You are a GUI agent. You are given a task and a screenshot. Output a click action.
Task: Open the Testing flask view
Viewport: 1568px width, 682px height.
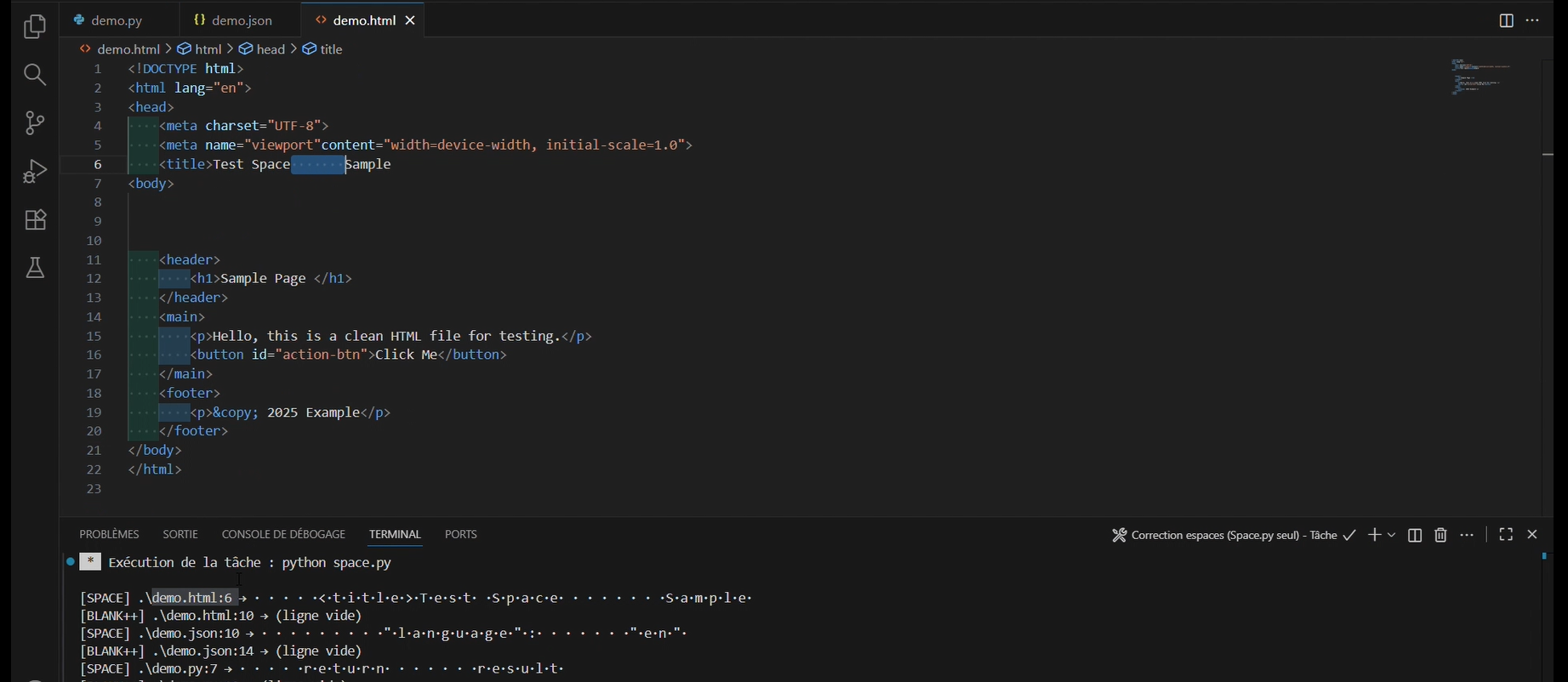[35, 269]
